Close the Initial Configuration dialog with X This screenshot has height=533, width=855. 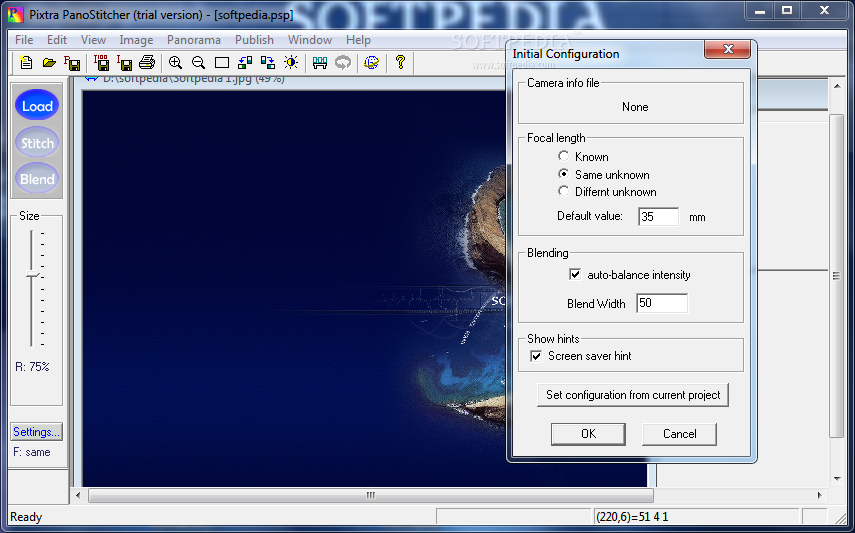click(x=728, y=49)
